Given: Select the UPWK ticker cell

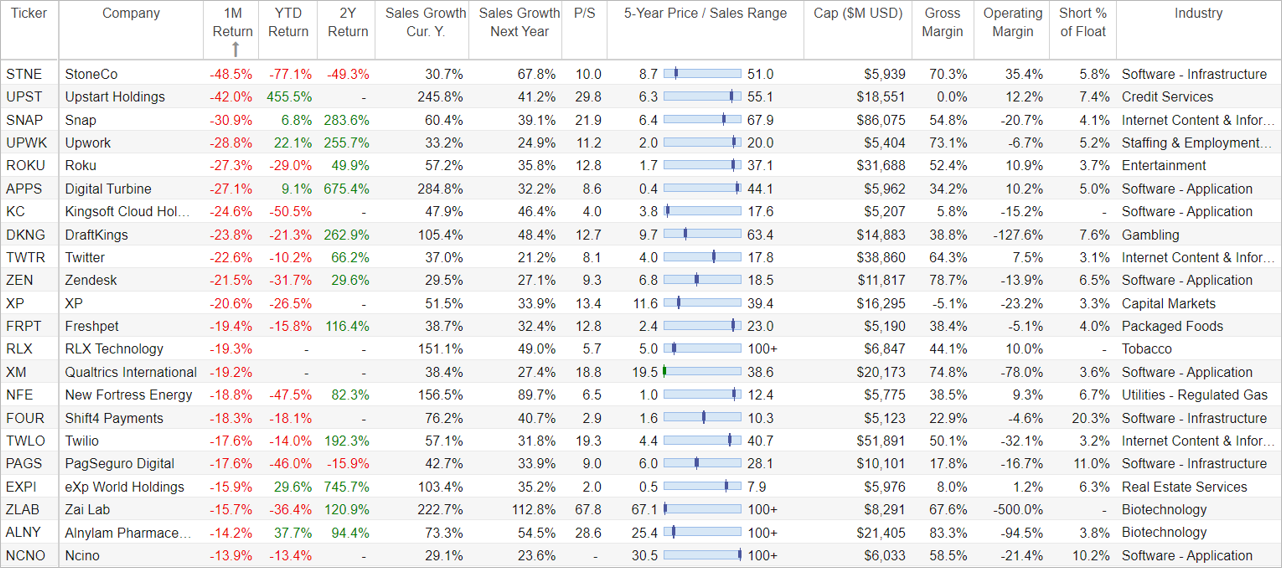Looking at the screenshot, I should (x=26, y=143).
